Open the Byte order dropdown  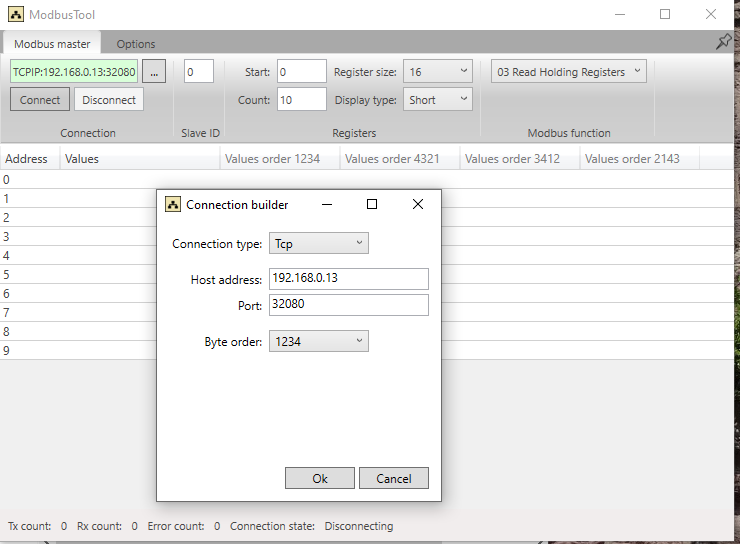tap(319, 341)
